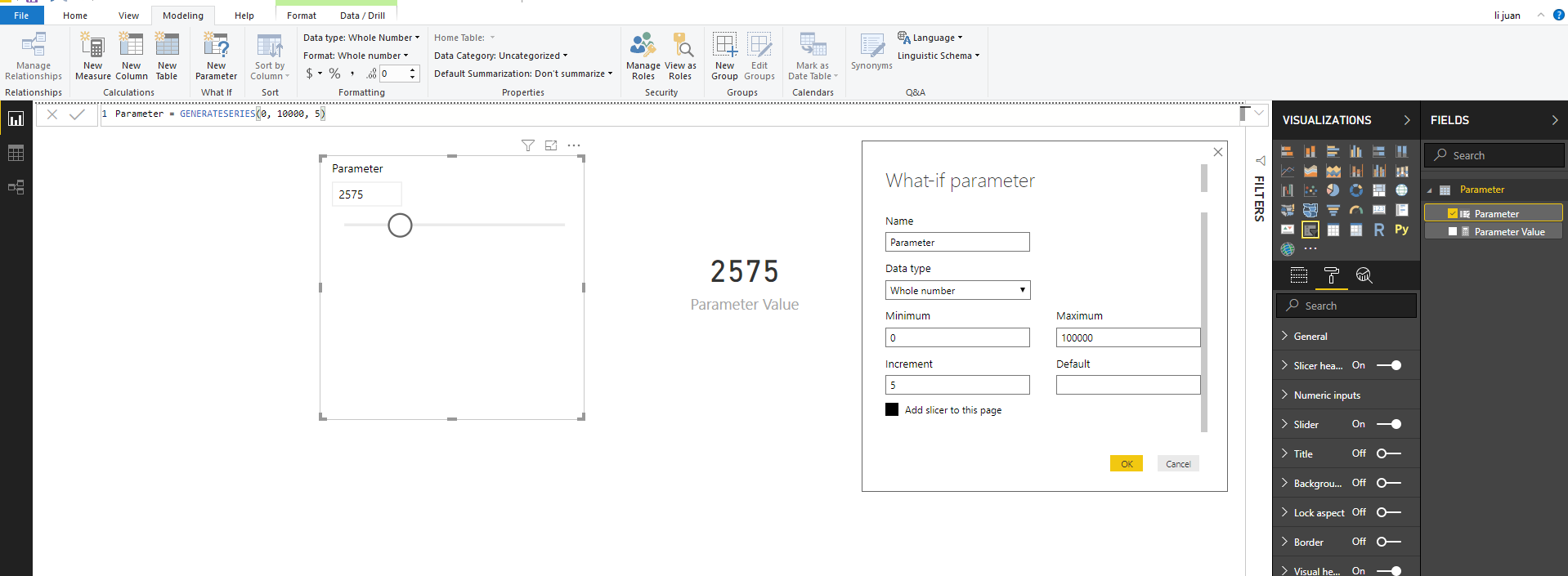Open Synonyms

point(871,52)
